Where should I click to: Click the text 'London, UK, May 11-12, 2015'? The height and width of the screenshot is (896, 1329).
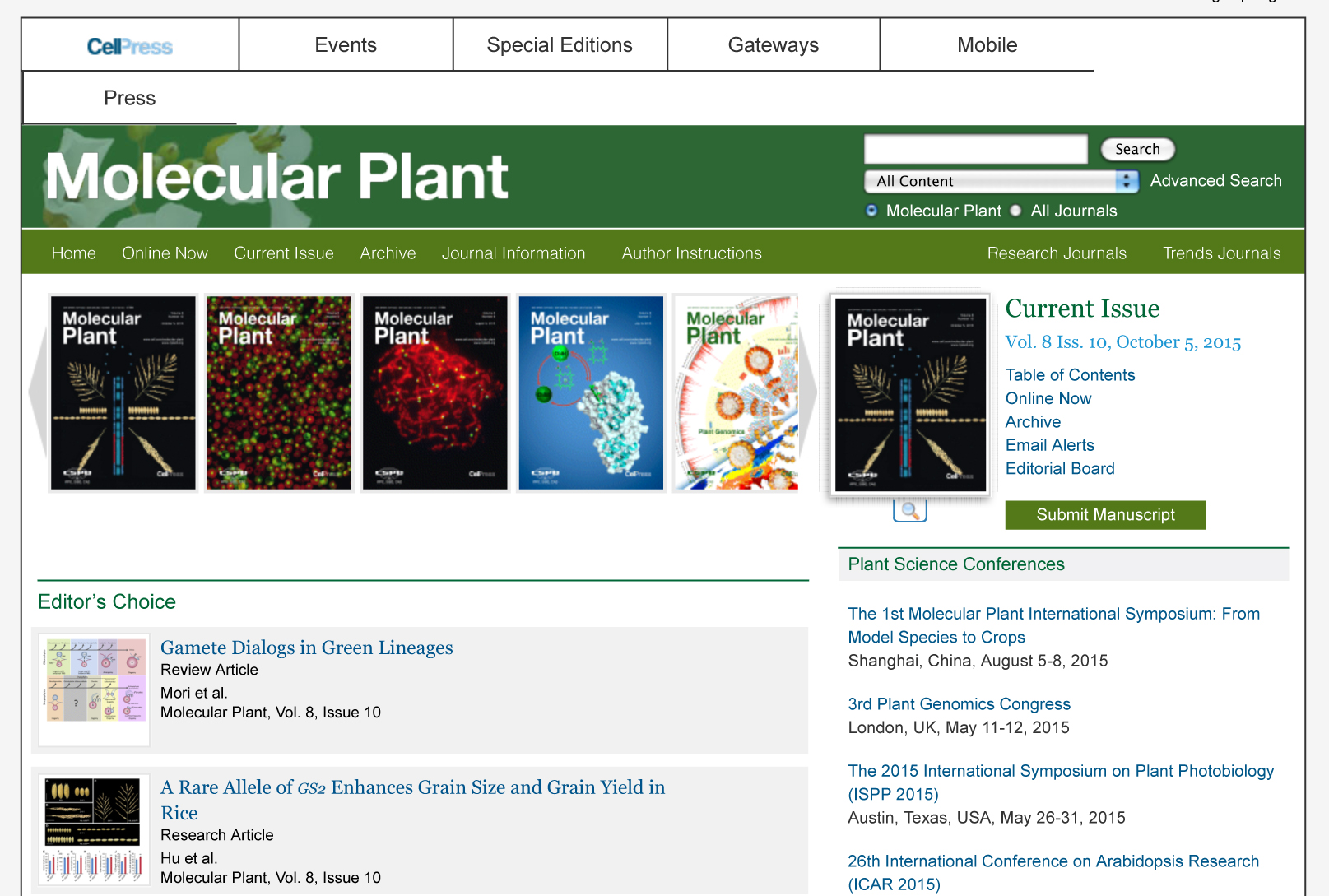point(959,727)
